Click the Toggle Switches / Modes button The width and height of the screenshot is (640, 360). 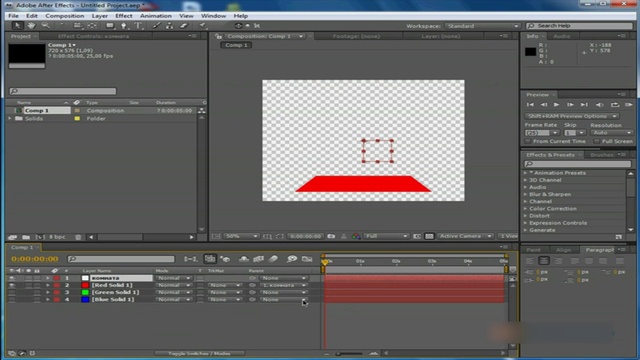click(x=199, y=353)
